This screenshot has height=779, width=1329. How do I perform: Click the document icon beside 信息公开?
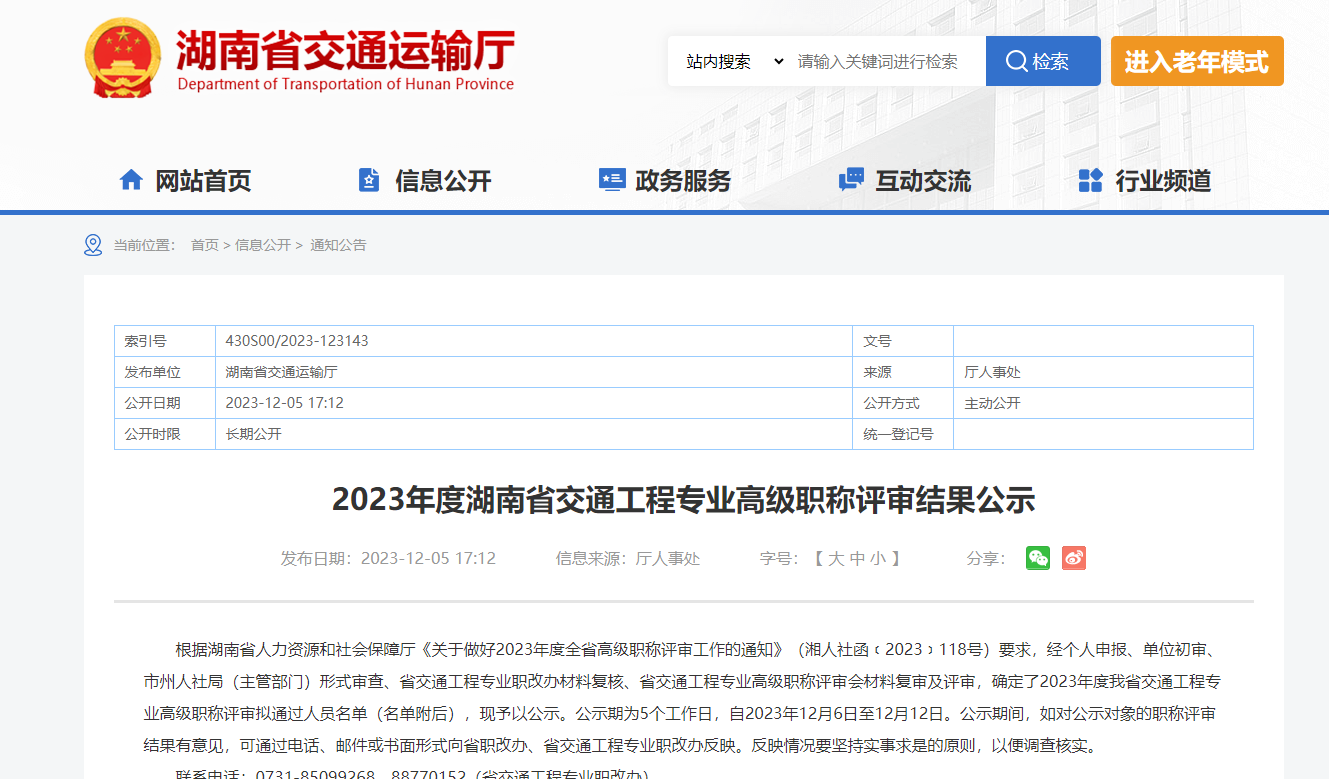(369, 180)
